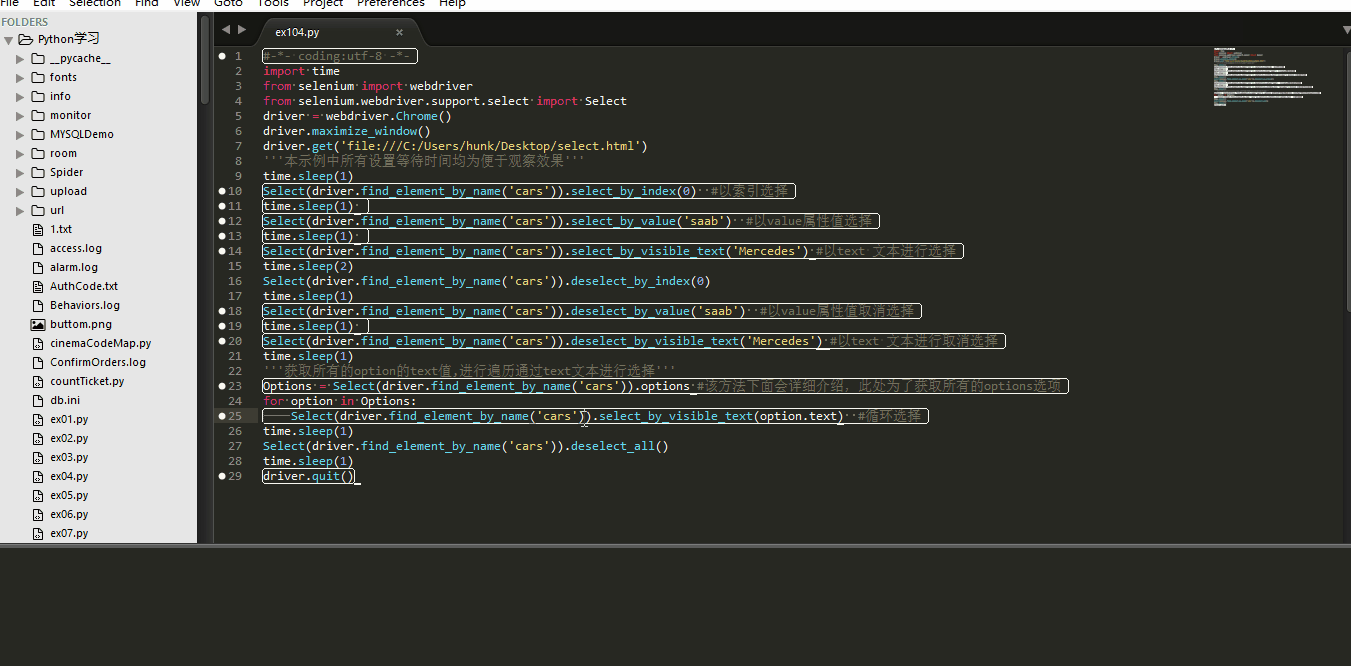Click the folder icon next to fonts
The height and width of the screenshot is (666, 1351).
point(38,77)
